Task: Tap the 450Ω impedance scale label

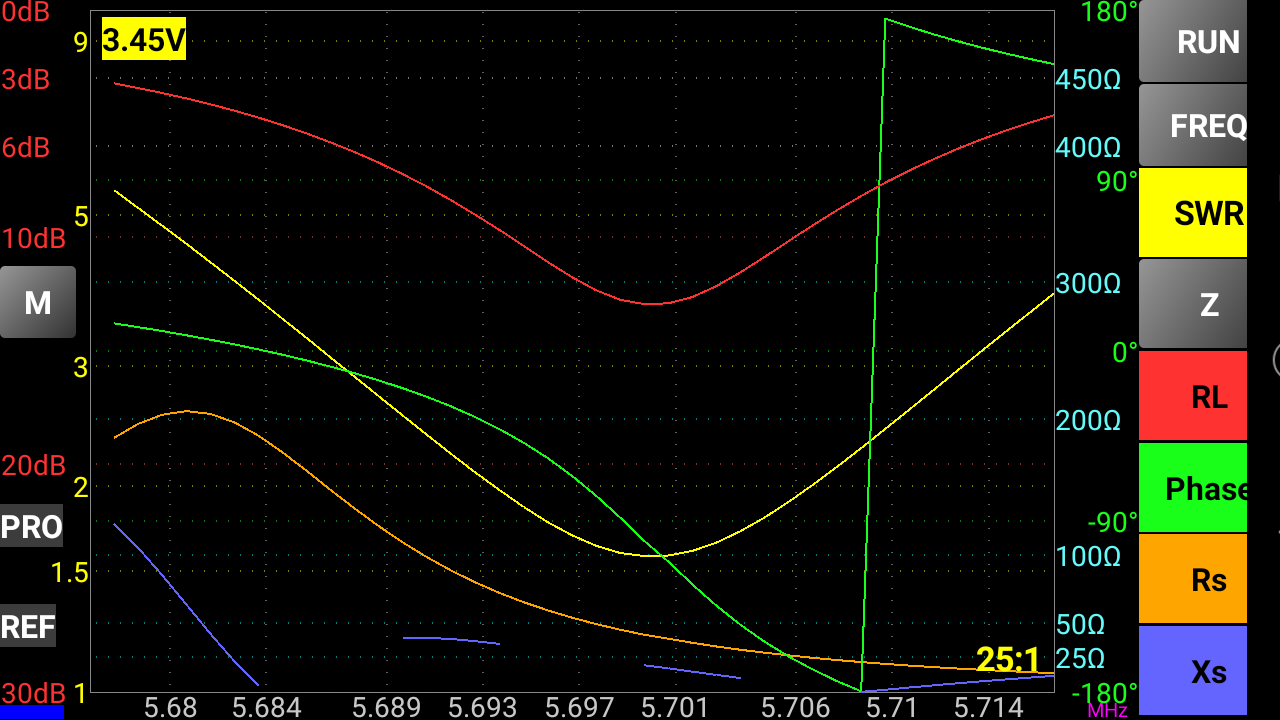Action: click(x=1088, y=80)
